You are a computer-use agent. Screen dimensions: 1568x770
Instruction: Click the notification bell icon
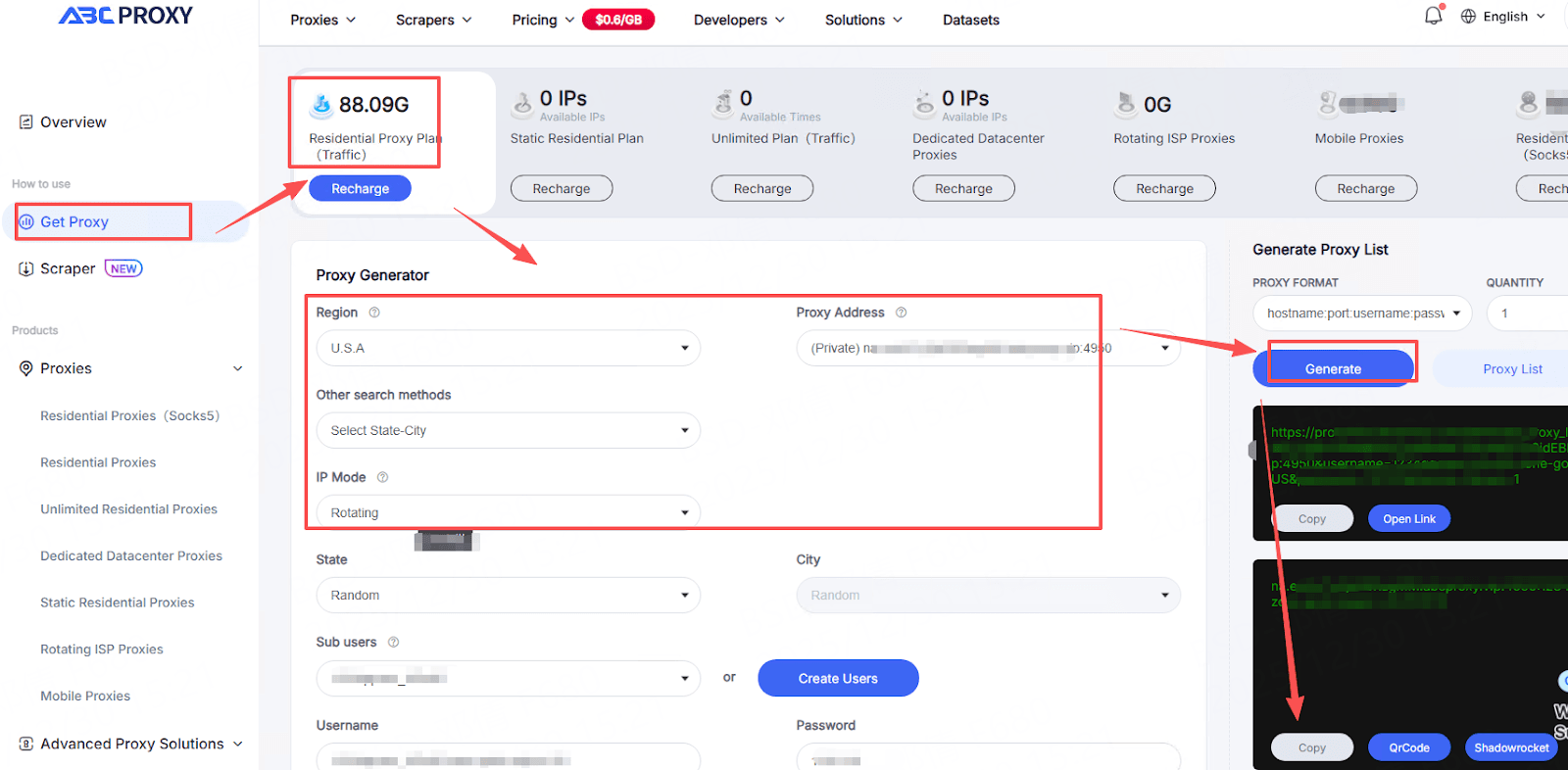[x=1433, y=16]
